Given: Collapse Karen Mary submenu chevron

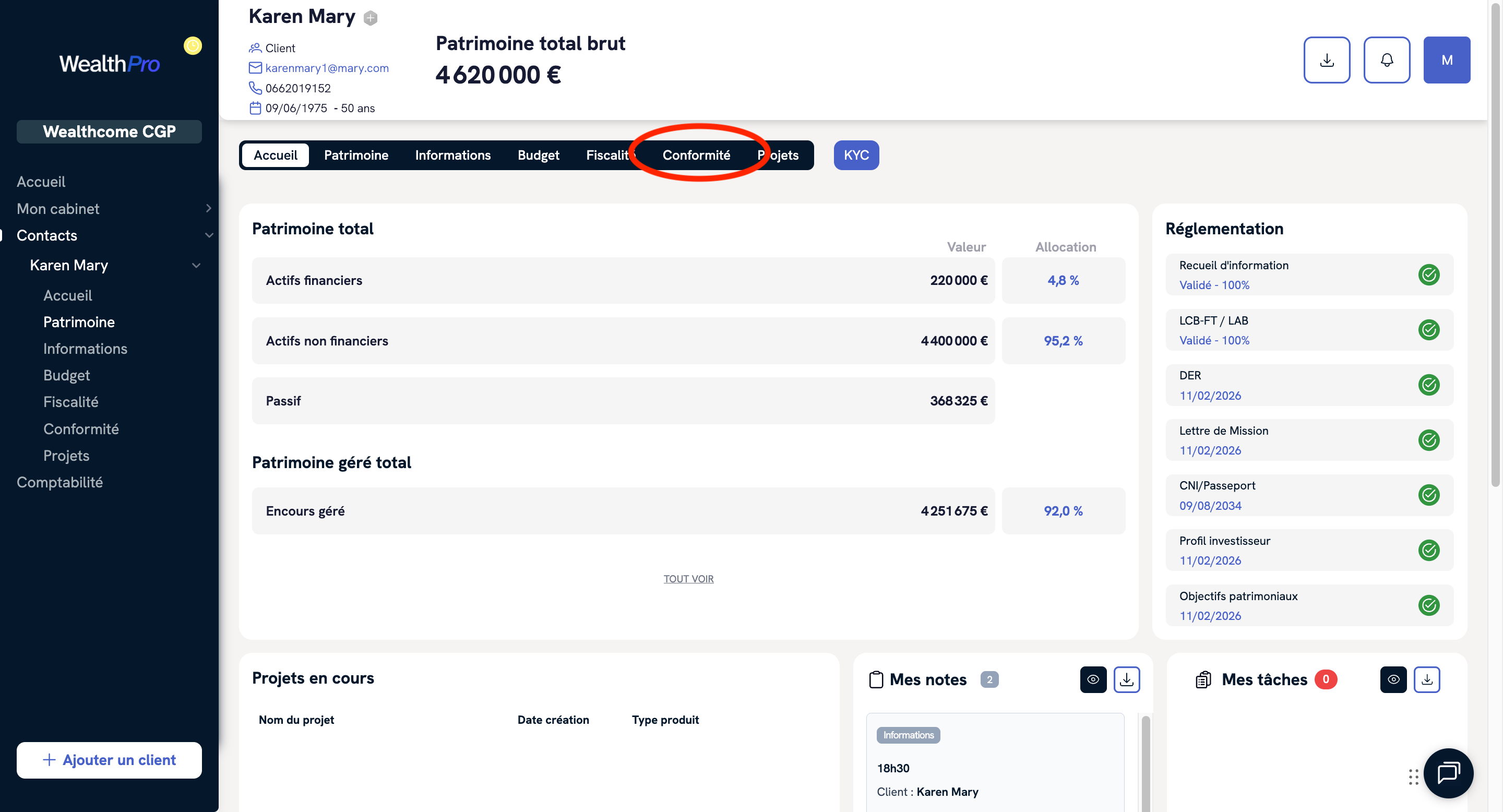Looking at the screenshot, I should click(196, 266).
